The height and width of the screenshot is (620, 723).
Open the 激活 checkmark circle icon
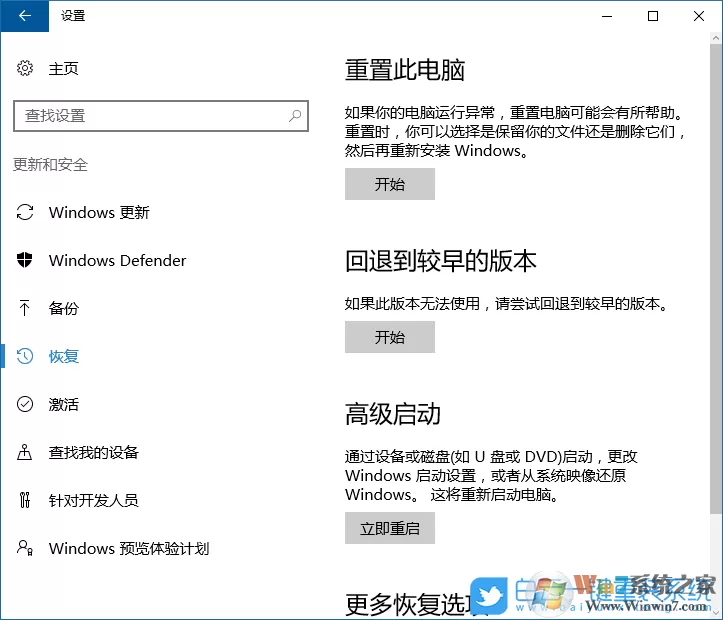25,404
